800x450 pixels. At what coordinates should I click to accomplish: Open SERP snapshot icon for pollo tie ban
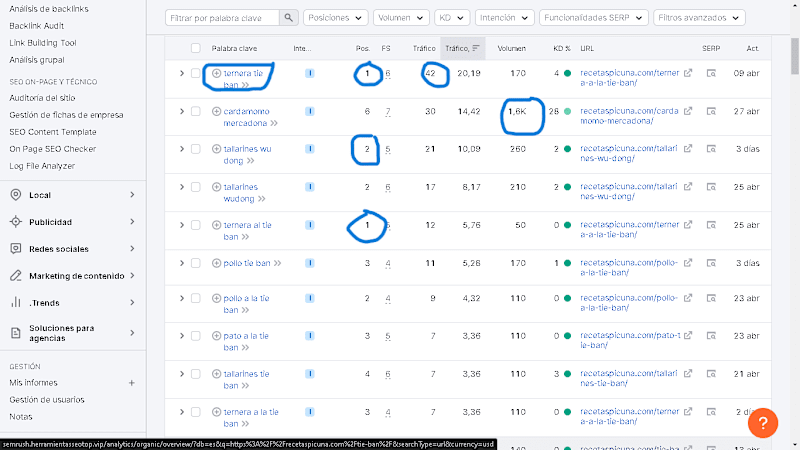711,263
